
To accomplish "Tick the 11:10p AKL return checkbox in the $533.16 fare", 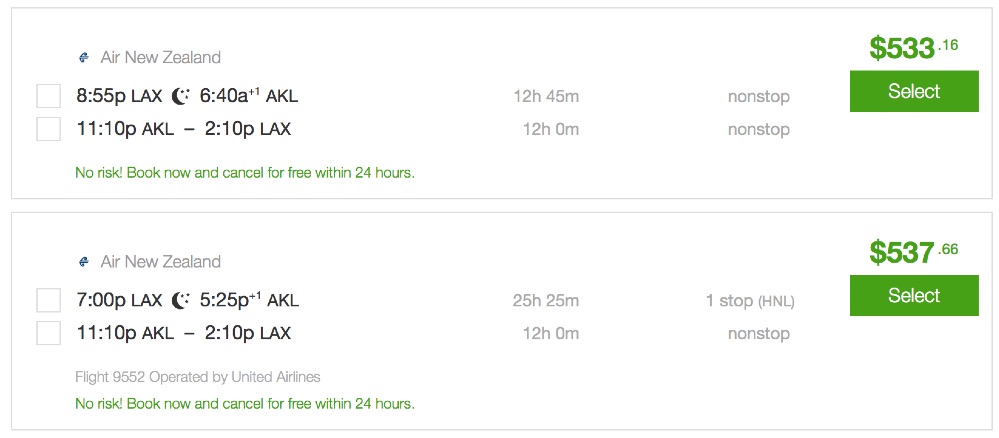I will tap(48, 129).
